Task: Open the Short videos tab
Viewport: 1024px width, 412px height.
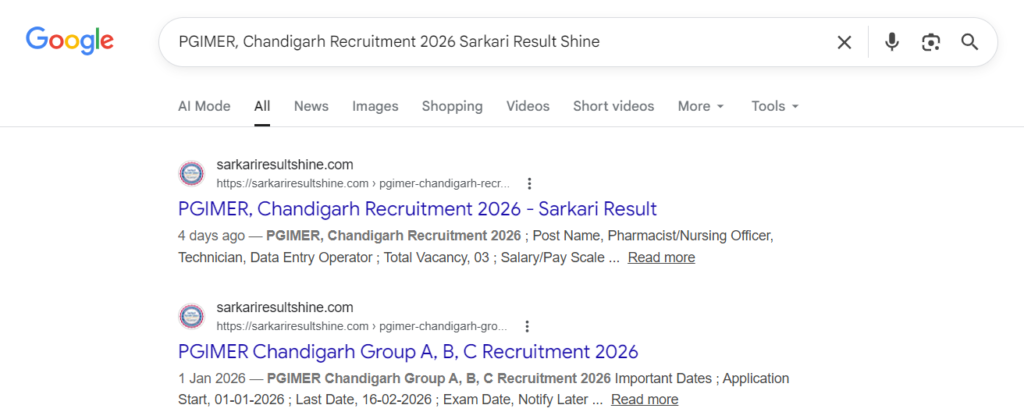Action: tap(613, 106)
